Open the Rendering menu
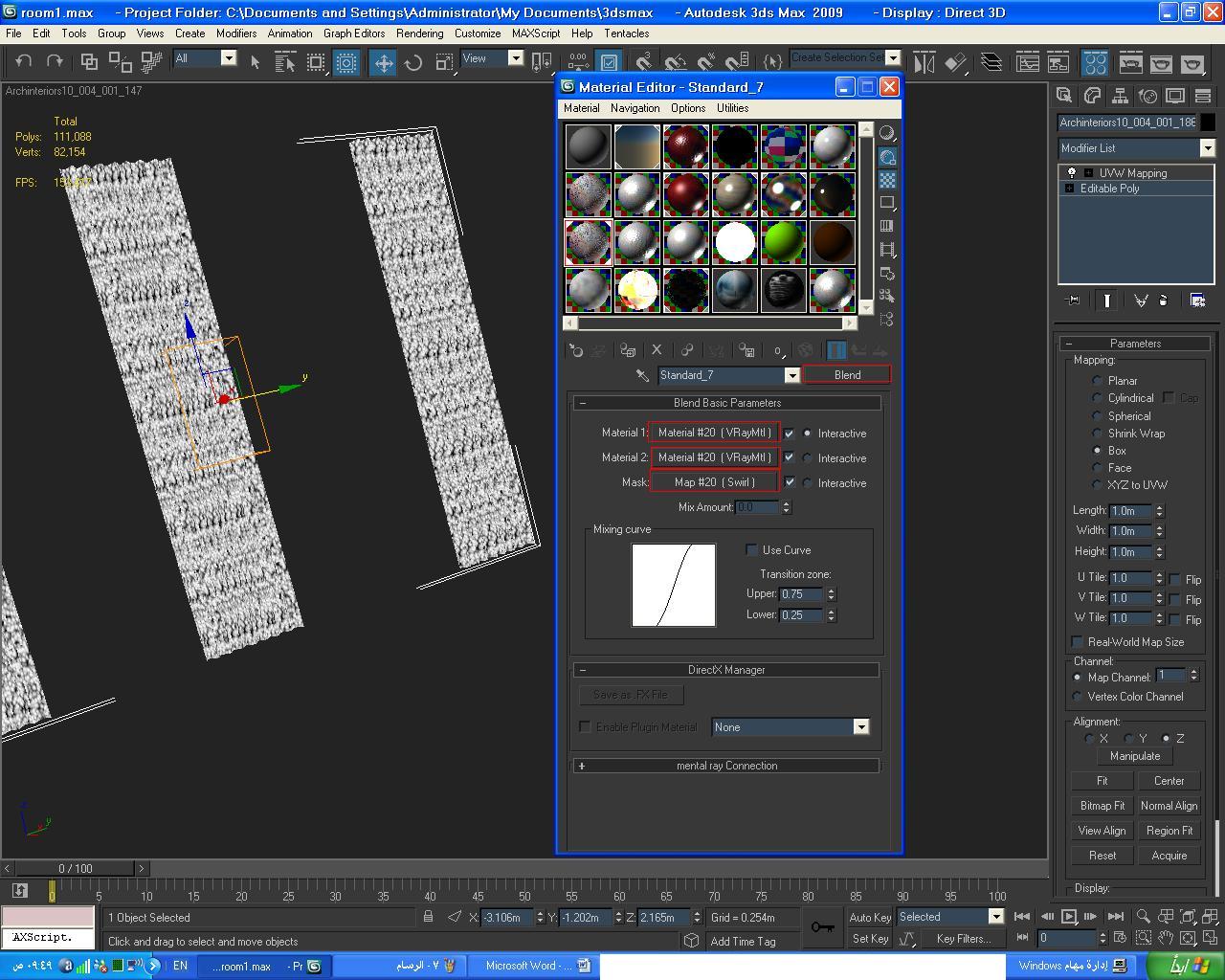The width and height of the screenshot is (1225, 980). [x=419, y=33]
